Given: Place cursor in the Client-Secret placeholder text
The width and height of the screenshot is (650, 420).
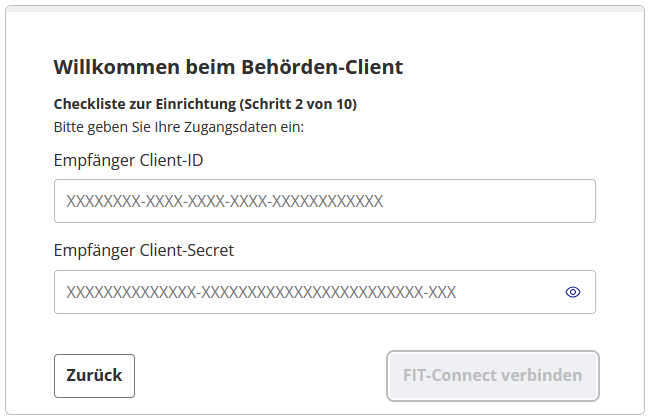Looking at the screenshot, I should tap(261, 292).
